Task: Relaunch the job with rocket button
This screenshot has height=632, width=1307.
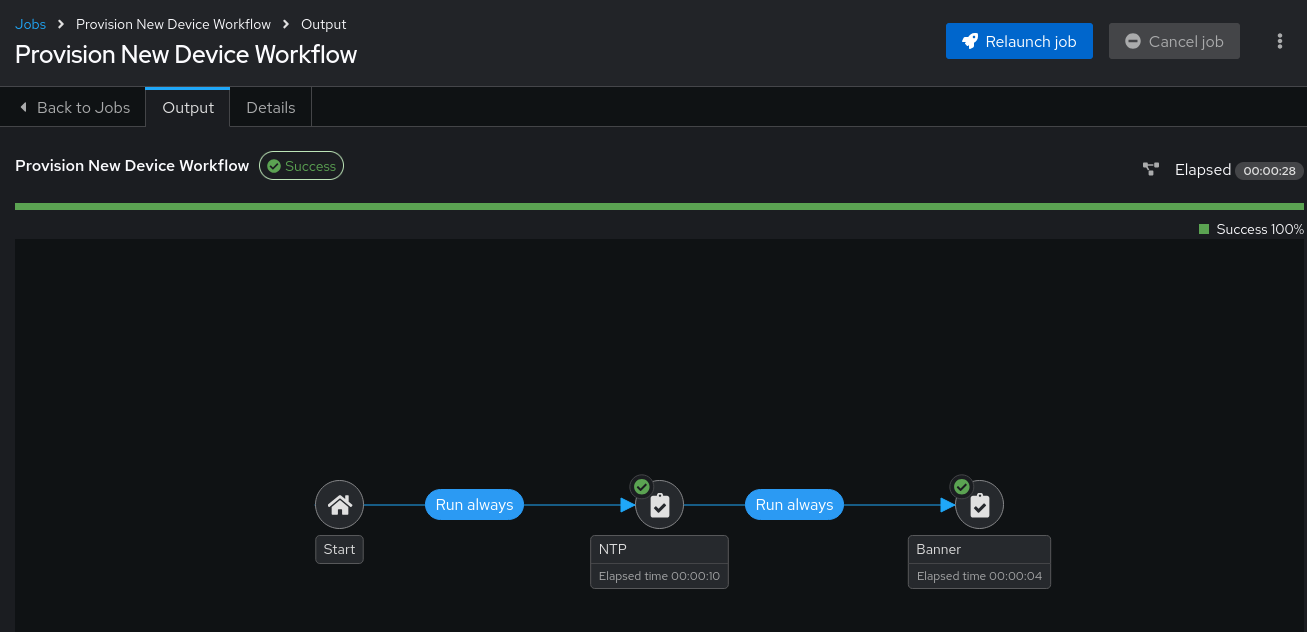Action: coord(1019,41)
